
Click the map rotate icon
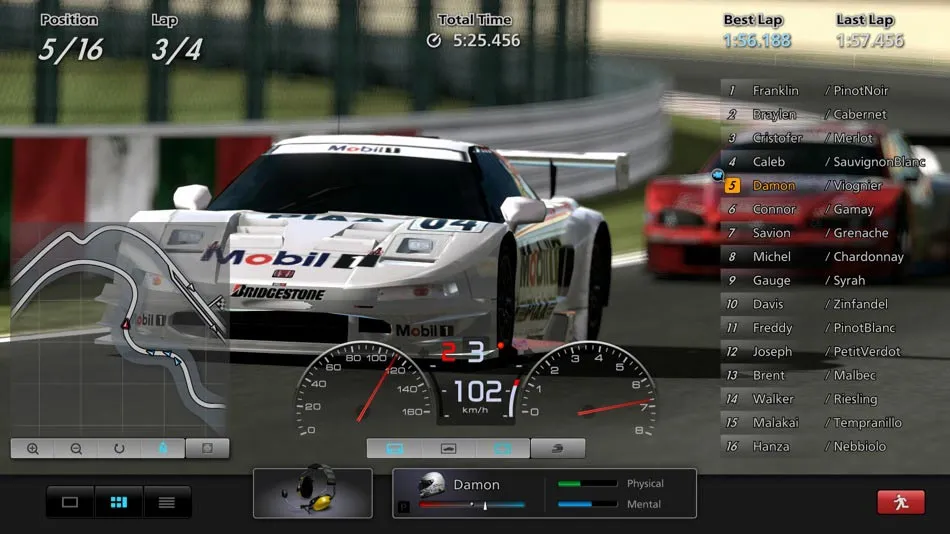tap(120, 449)
